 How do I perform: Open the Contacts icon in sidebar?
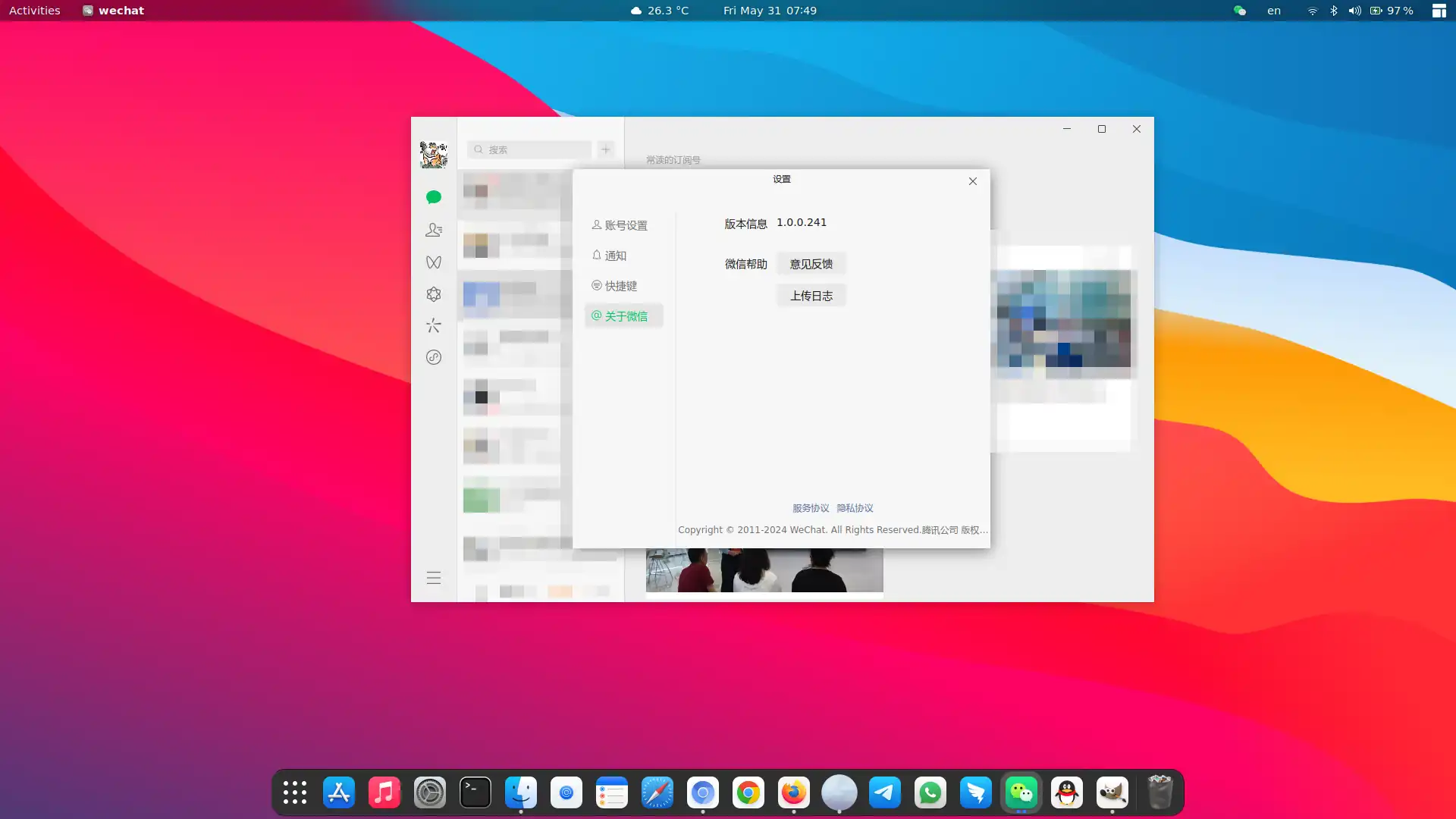pos(434,230)
